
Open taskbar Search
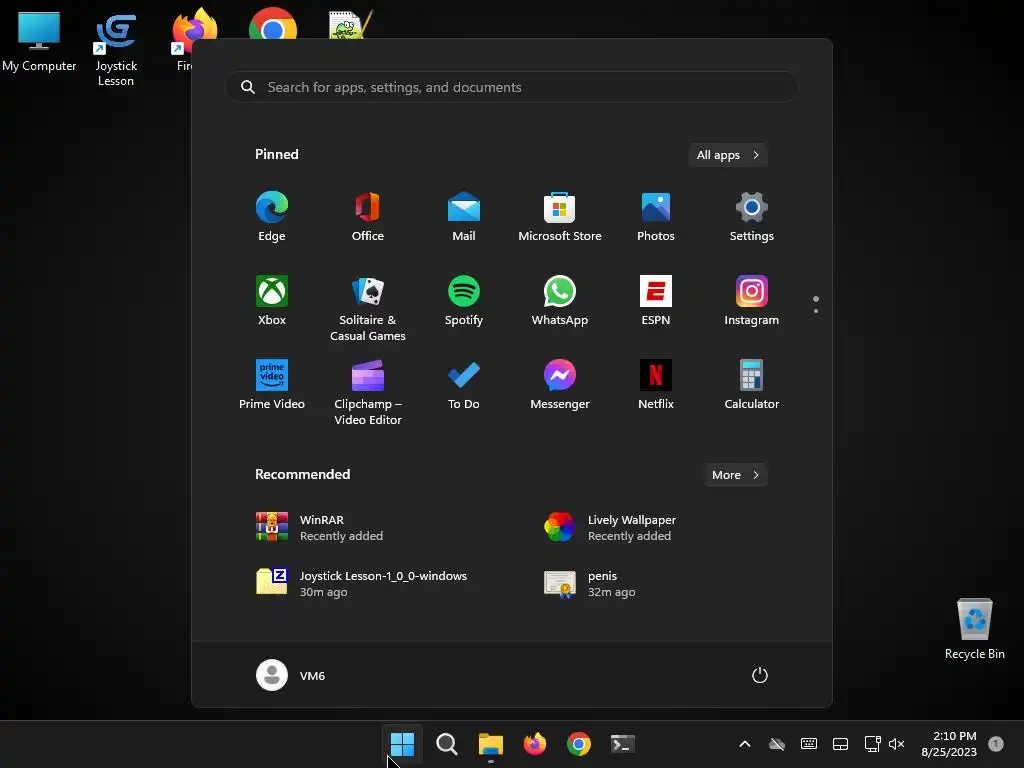pyautogui.click(x=447, y=744)
